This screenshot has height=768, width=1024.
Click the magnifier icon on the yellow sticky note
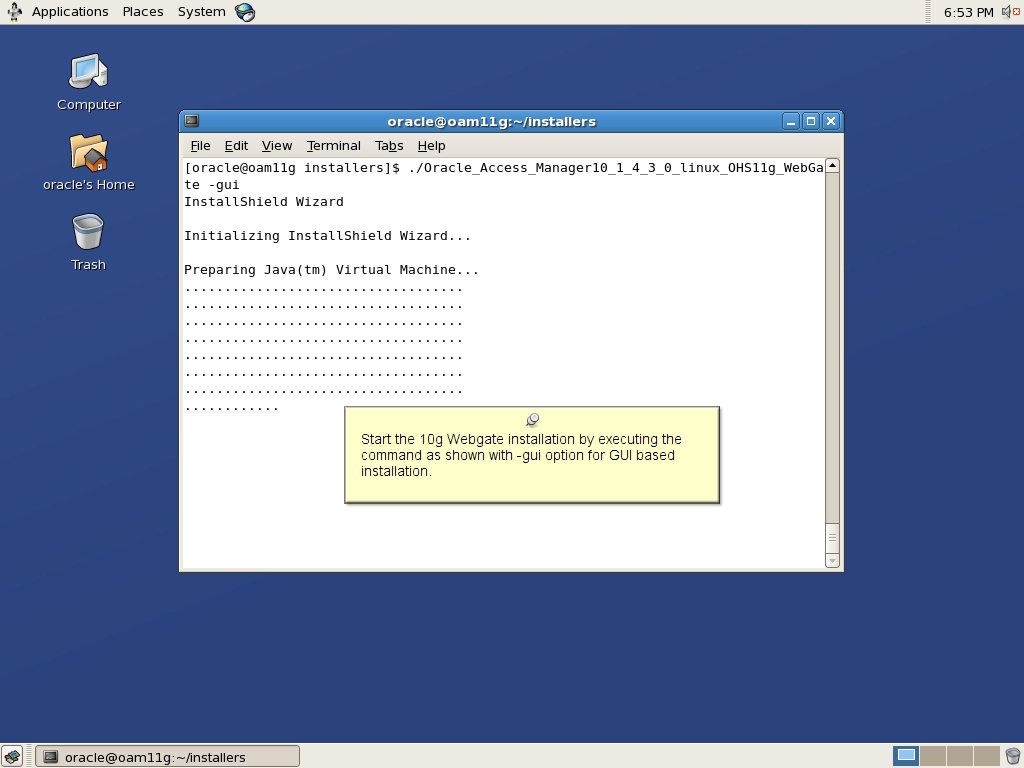point(533,419)
